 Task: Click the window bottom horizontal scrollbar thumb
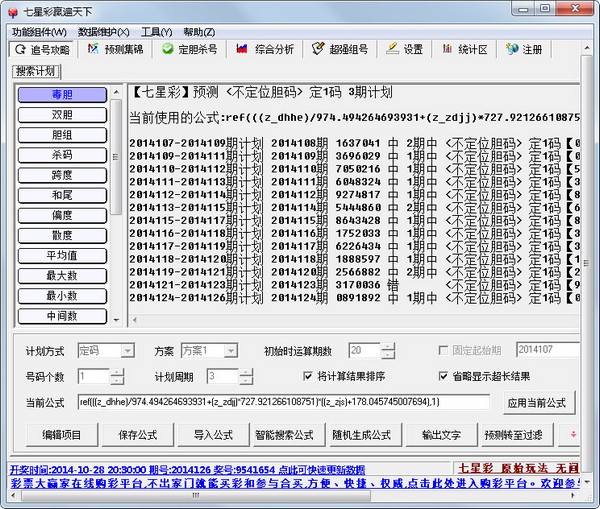point(196,496)
